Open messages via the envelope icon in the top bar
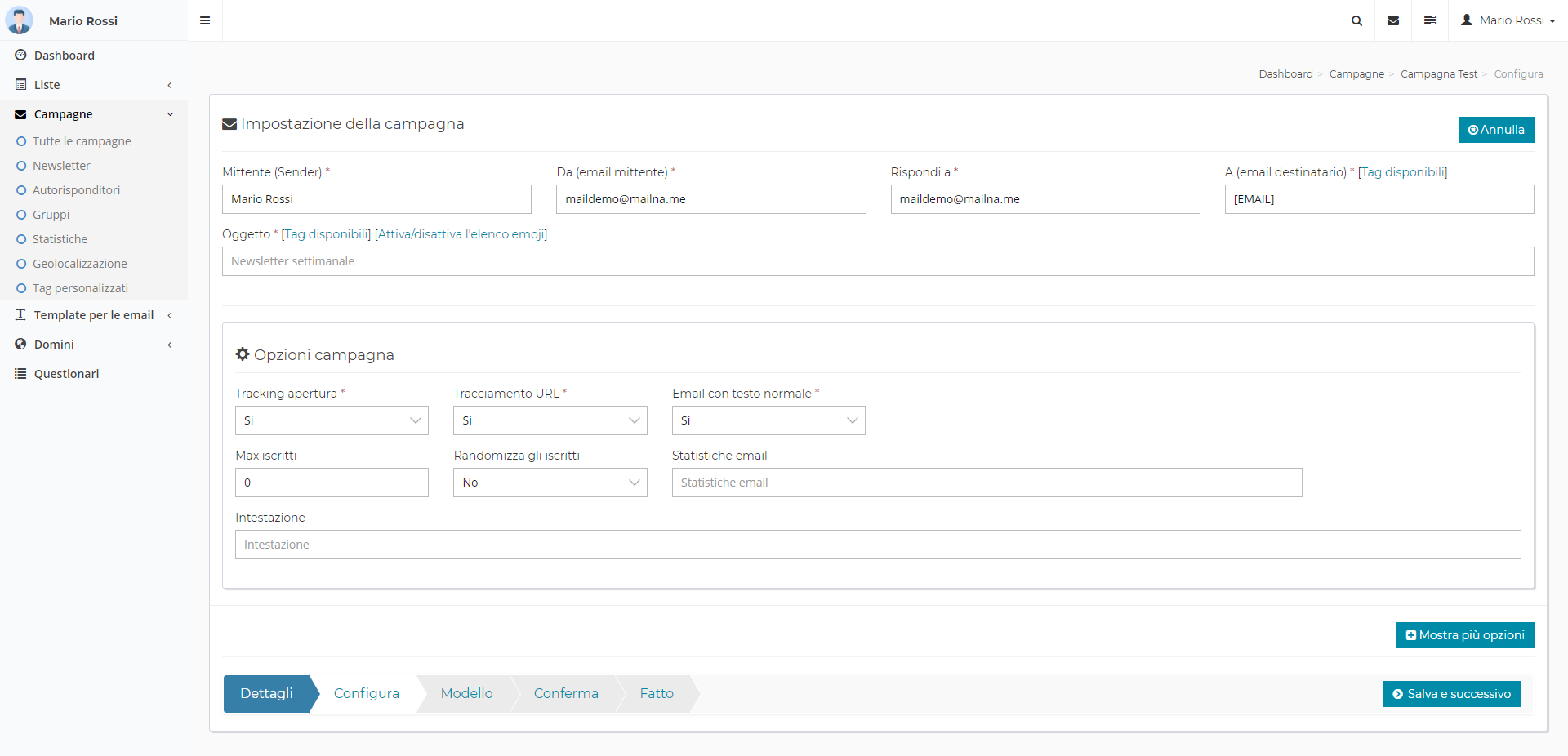 (x=1393, y=20)
